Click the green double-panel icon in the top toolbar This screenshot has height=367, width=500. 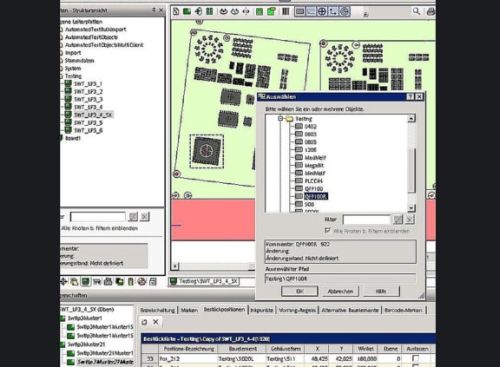pos(209,12)
